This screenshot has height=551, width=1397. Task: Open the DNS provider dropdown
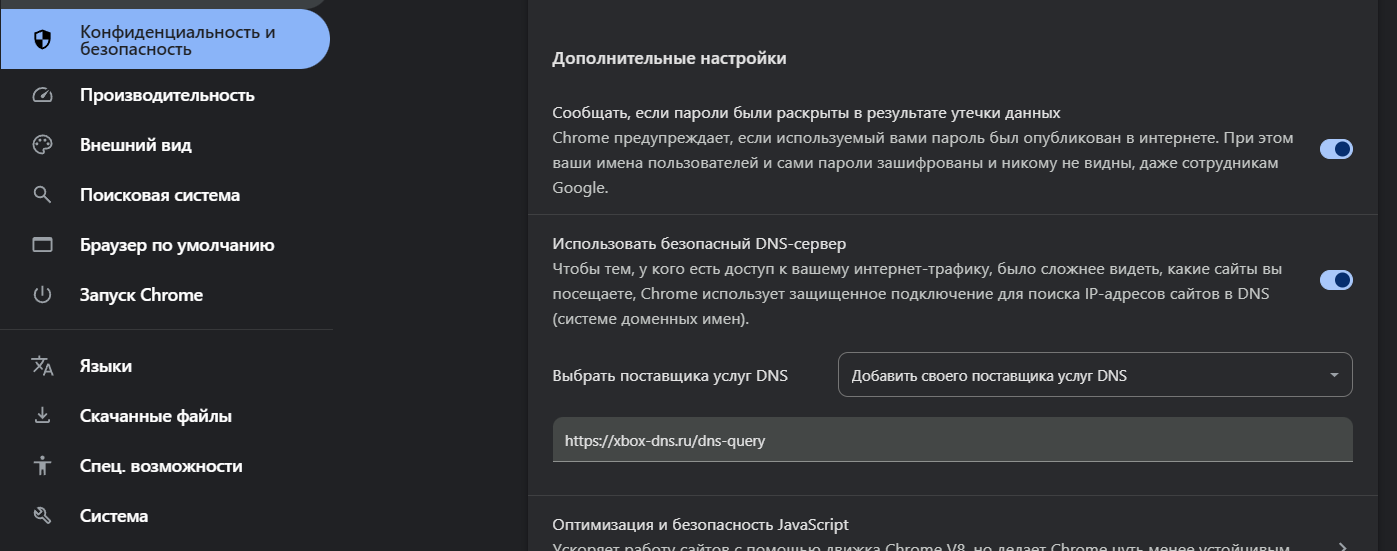click(1094, 376)
